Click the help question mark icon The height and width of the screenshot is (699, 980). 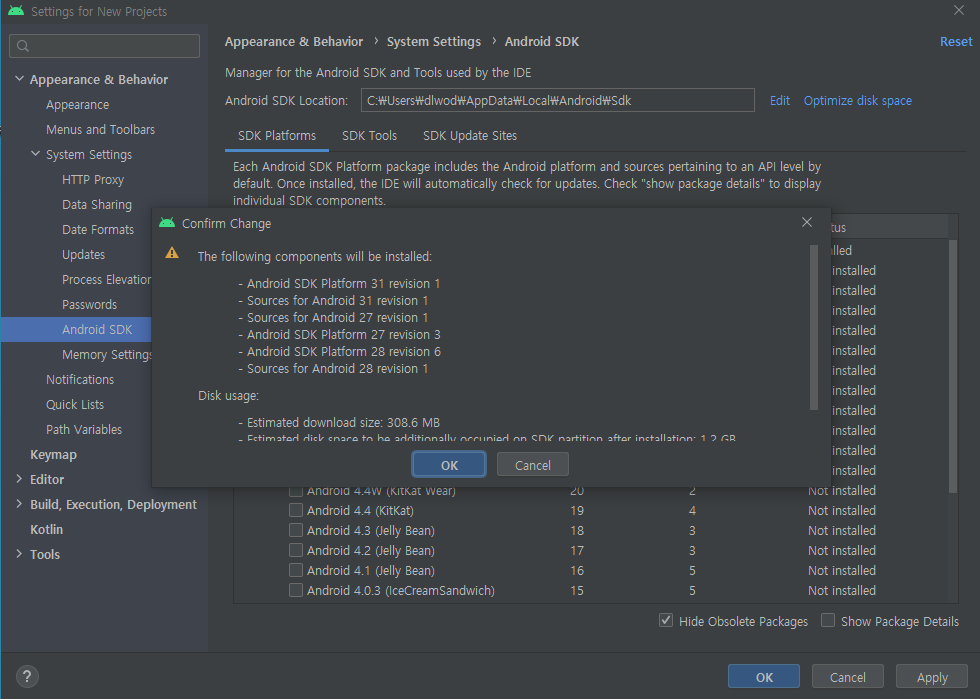coord(27,676)
